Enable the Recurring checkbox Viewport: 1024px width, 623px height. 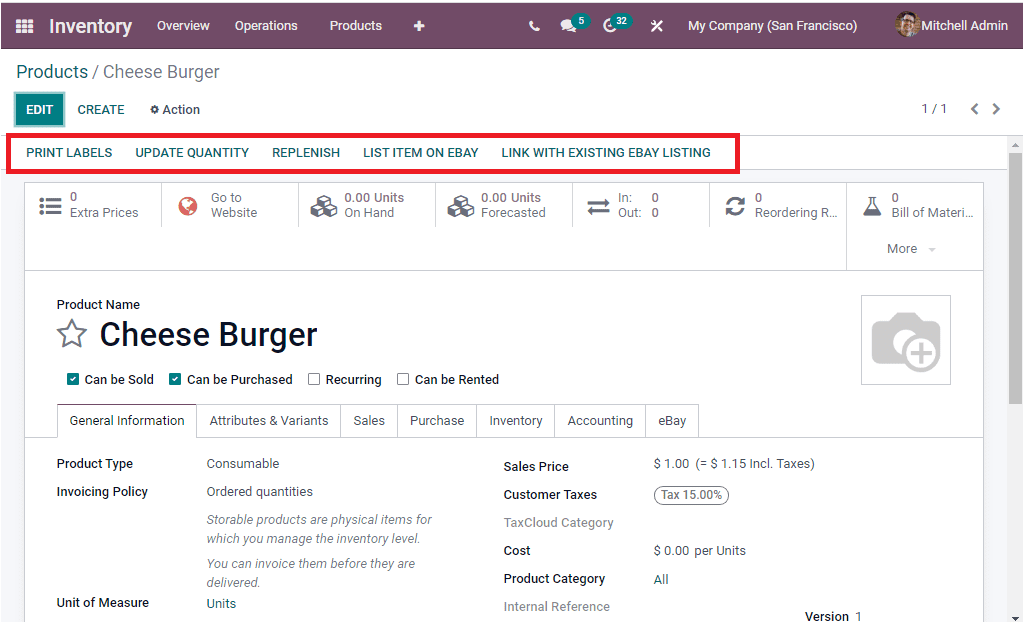click(313, 379)
